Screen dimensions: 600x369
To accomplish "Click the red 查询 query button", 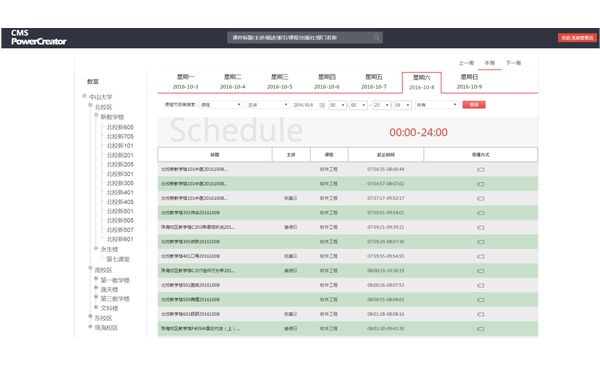I will [x=474, y=105].
